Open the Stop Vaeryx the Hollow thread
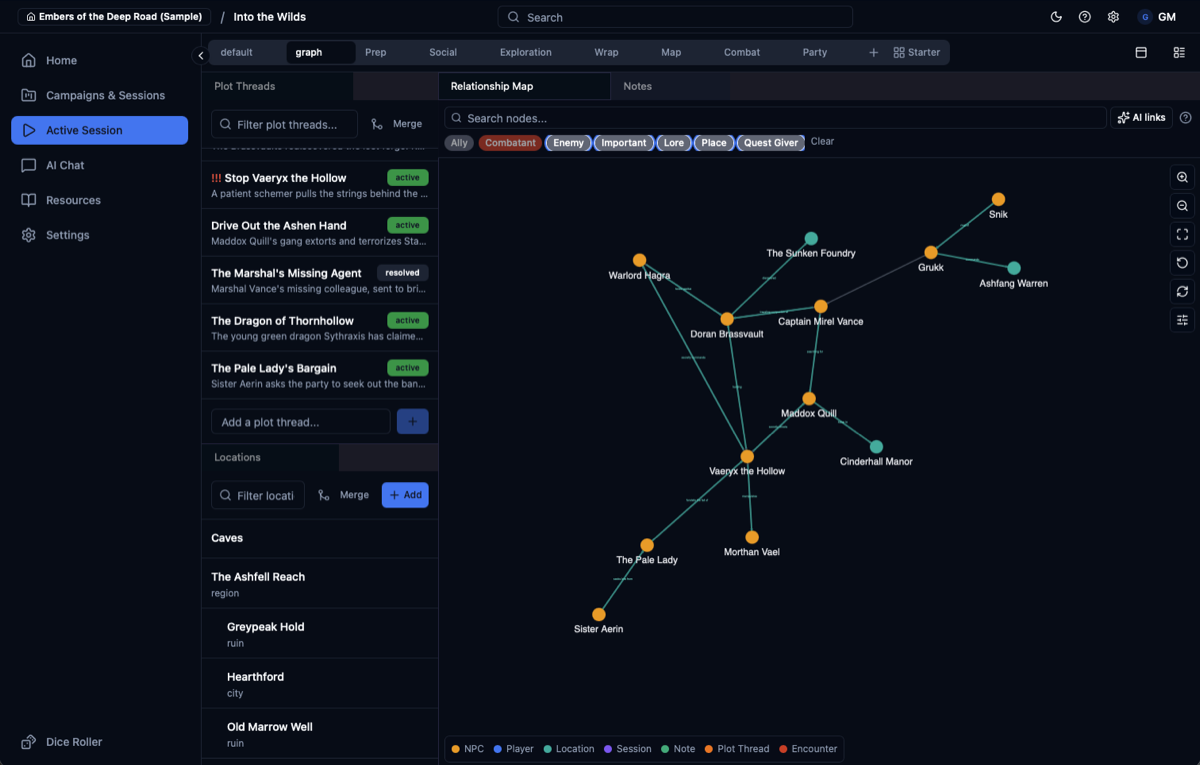The image size is (1200, 765). click(x=320, y=185)
